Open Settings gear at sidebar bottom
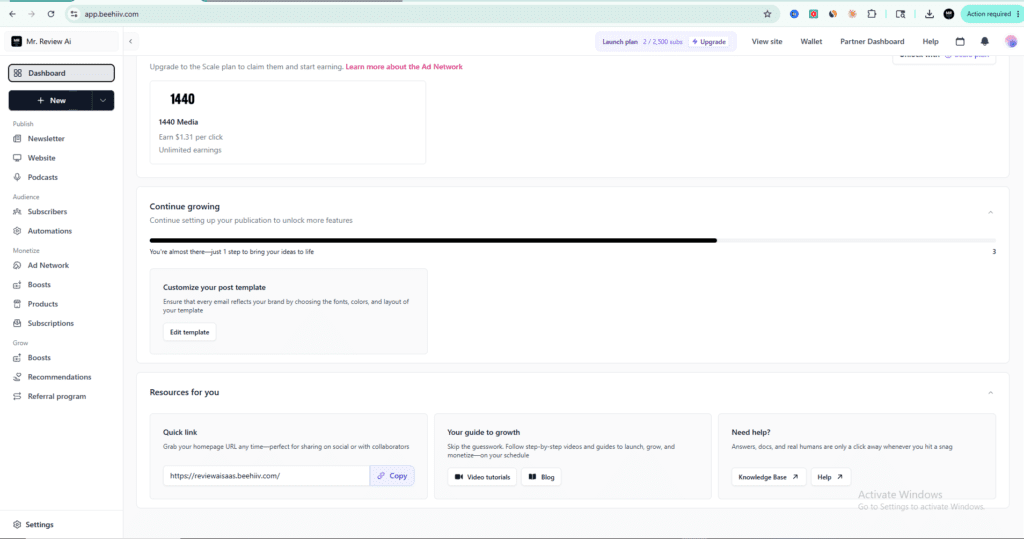The height and width of the screenshot is (539, 1024). coord(17,525)
